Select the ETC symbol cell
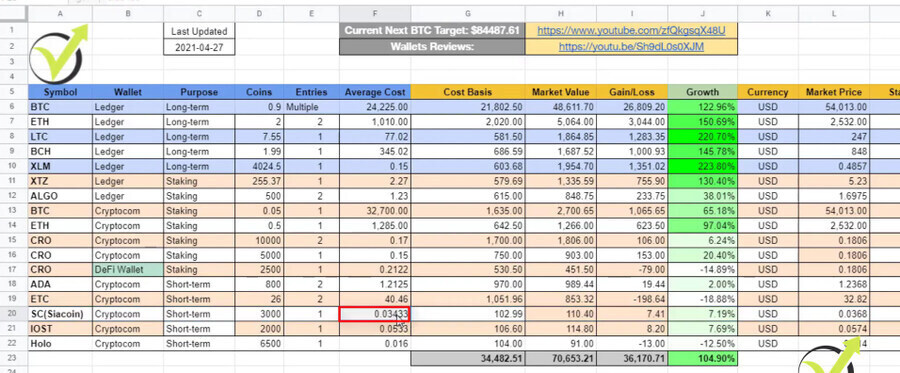Image resolution: width=900 pixels, height=373 pixels. click(60, 300)
